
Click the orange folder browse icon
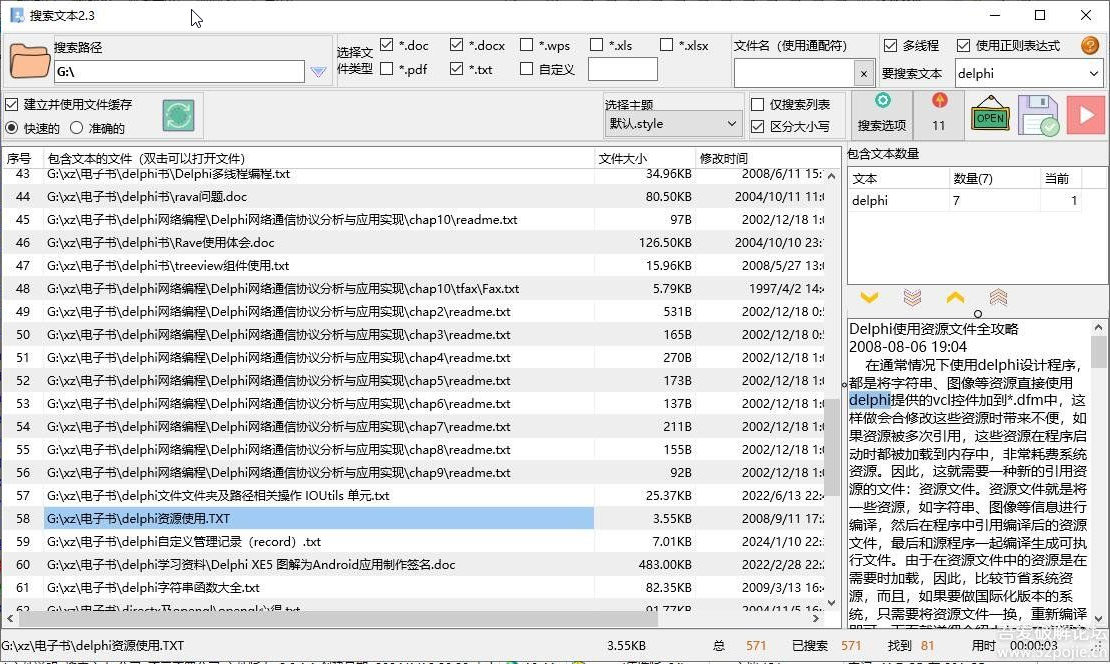tap(30, 61)
